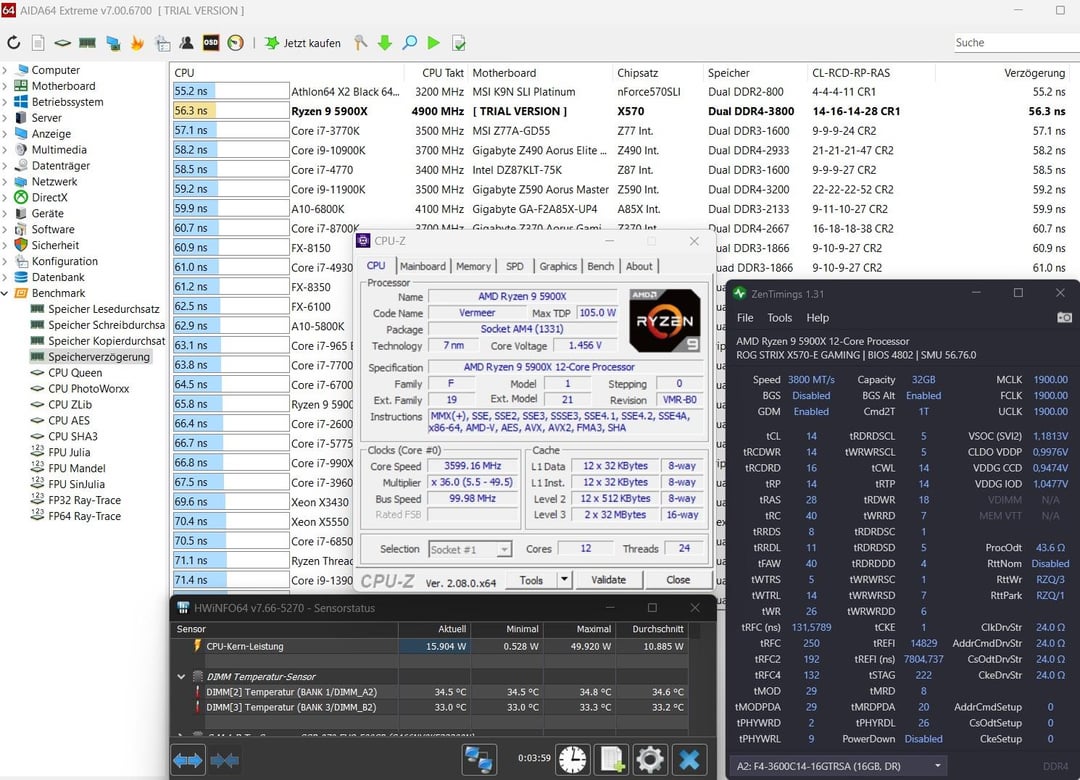Switch to CPU-Z Mainboard tab
The height and width of the screenshot is (780, 1080).
pos(422,266)
